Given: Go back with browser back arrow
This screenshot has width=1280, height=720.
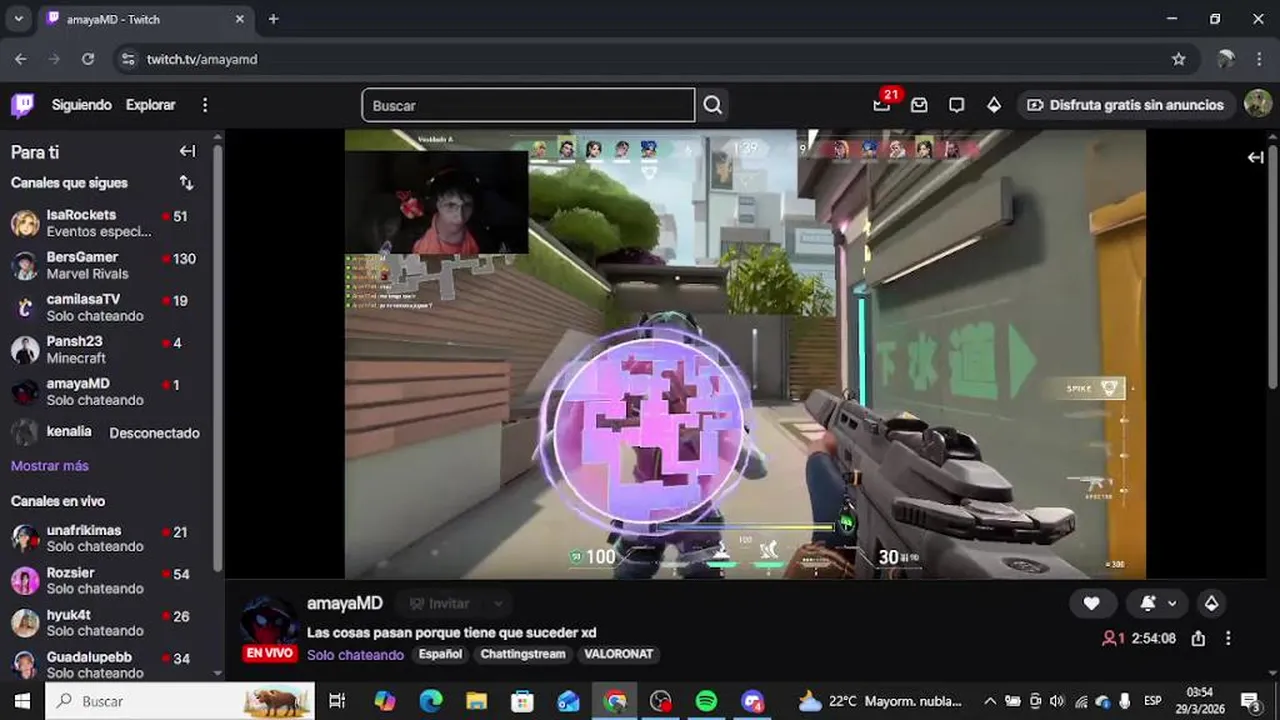Looking at the screenshot, I should click(x=21, y=59).
